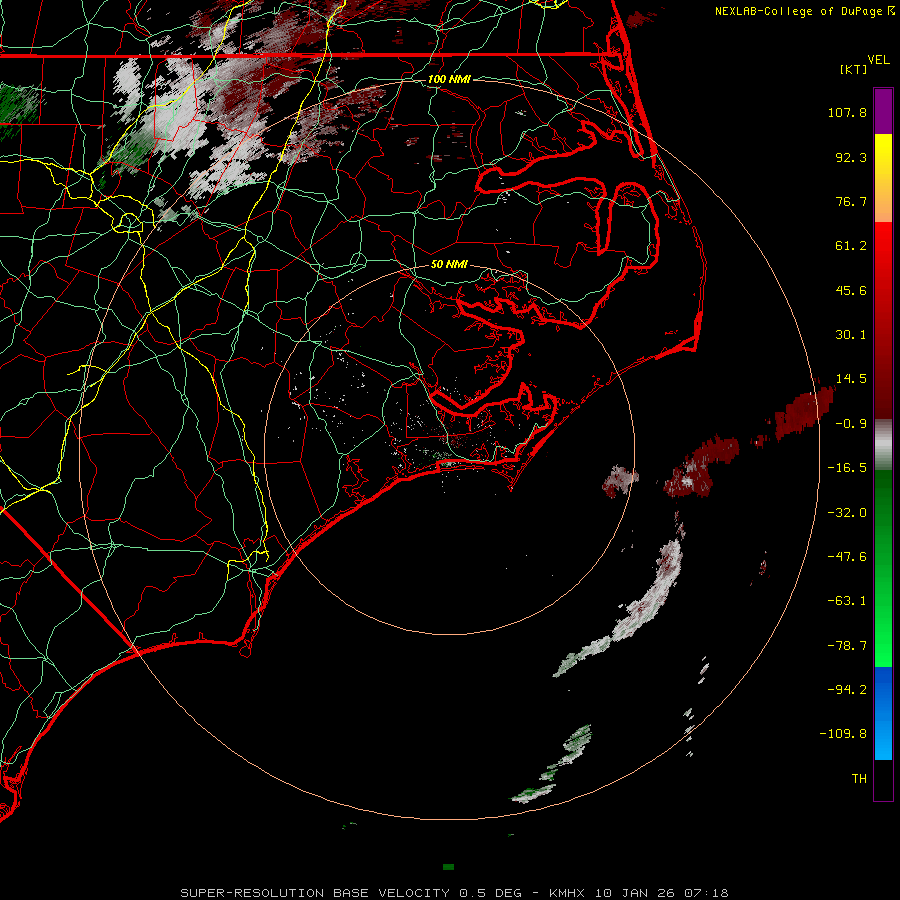Click the 14.5 velocity scale value
The image size is (900, 900).
click(851, 379)
